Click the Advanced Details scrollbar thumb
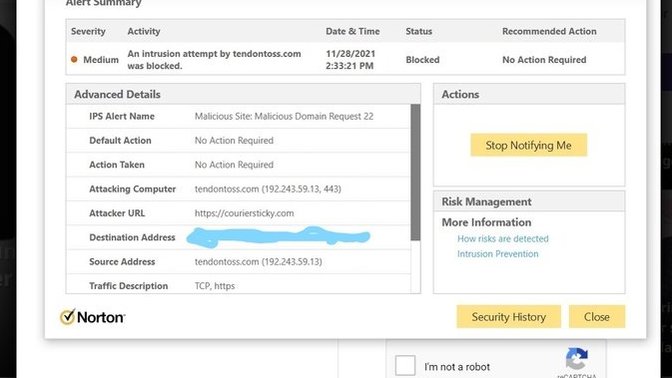 click(415, 172)
